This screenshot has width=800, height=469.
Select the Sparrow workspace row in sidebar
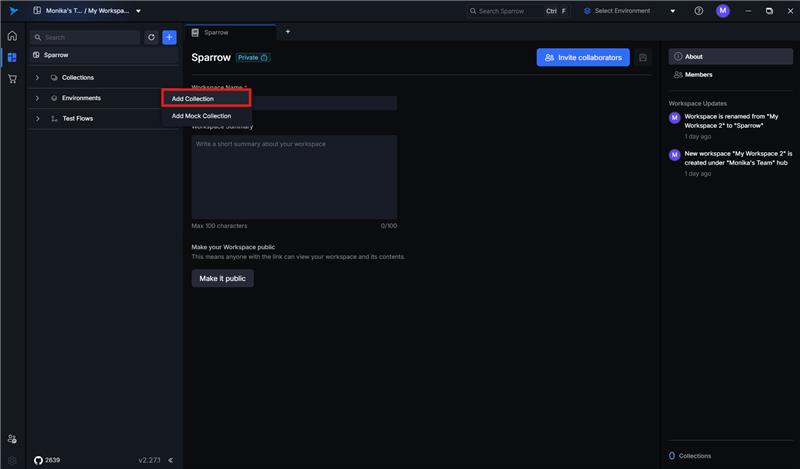coord(104,55)
